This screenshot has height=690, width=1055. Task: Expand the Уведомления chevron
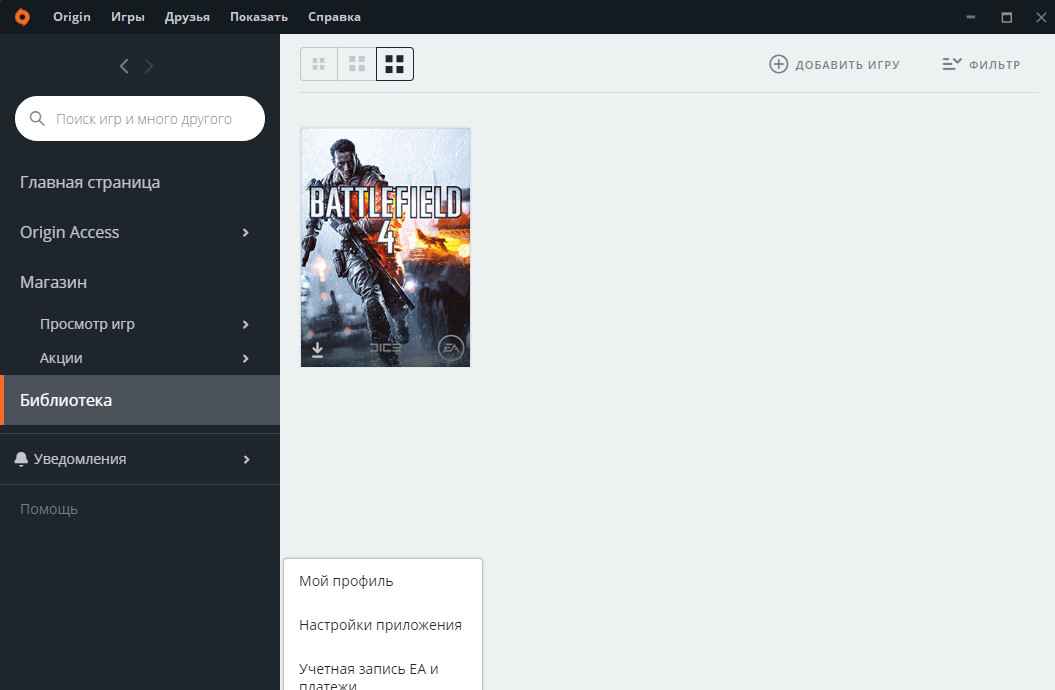click(x=246, y=459)
